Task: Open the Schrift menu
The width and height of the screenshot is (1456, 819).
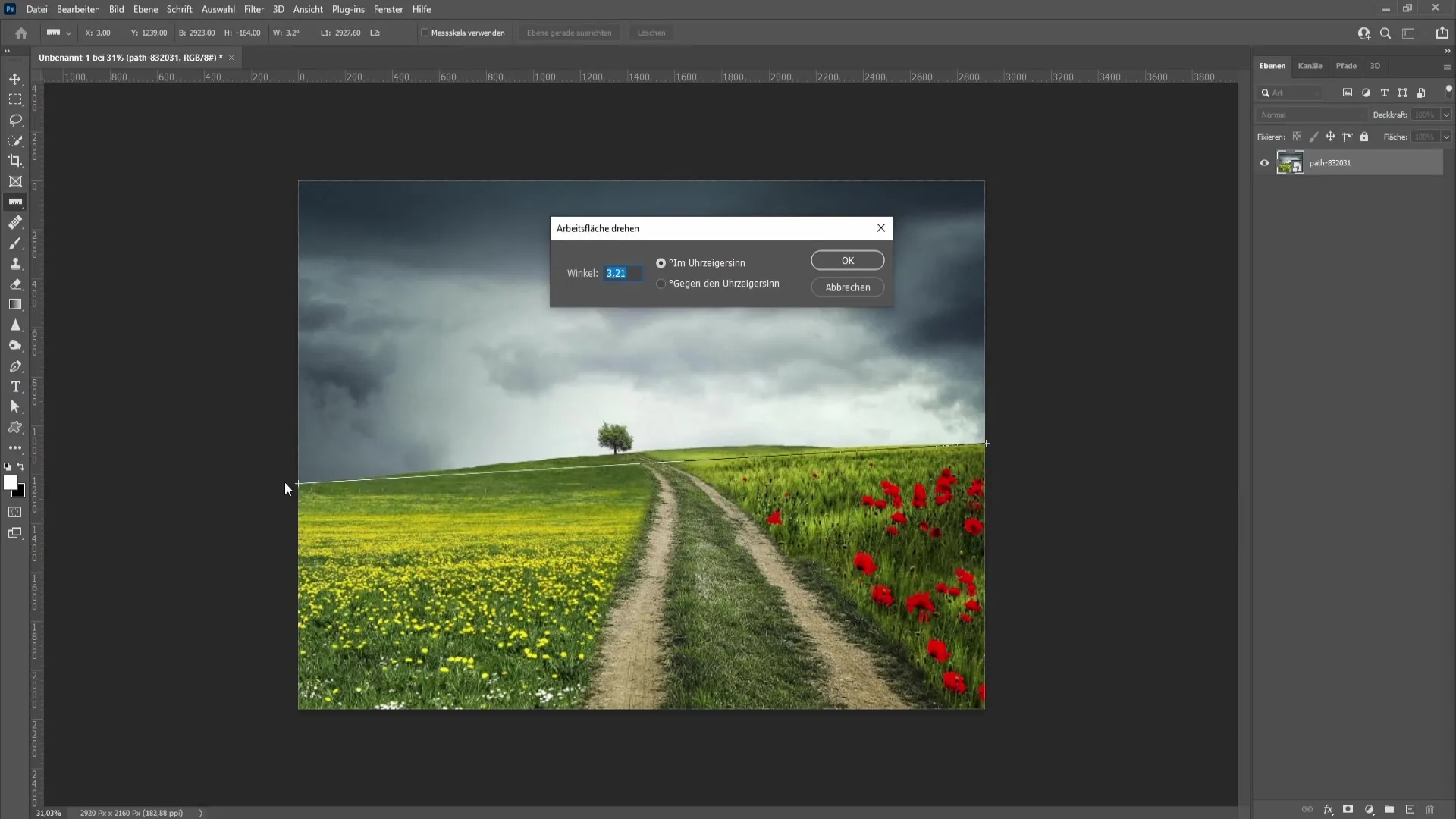Action: coord(178,9)
